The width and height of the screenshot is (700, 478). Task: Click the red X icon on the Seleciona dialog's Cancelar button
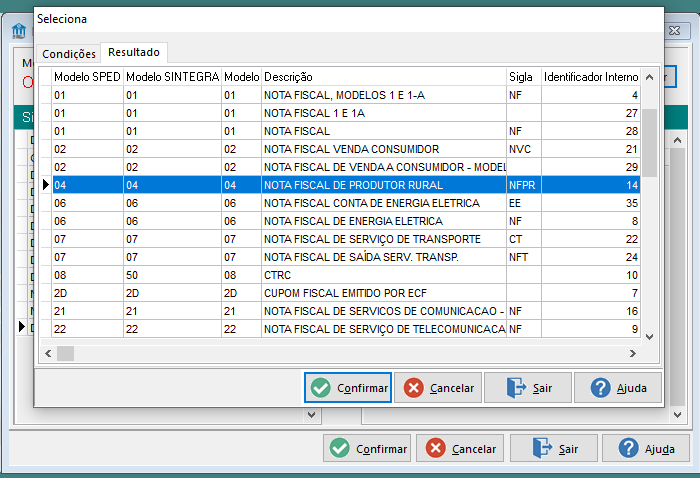[x=413, y=388]
